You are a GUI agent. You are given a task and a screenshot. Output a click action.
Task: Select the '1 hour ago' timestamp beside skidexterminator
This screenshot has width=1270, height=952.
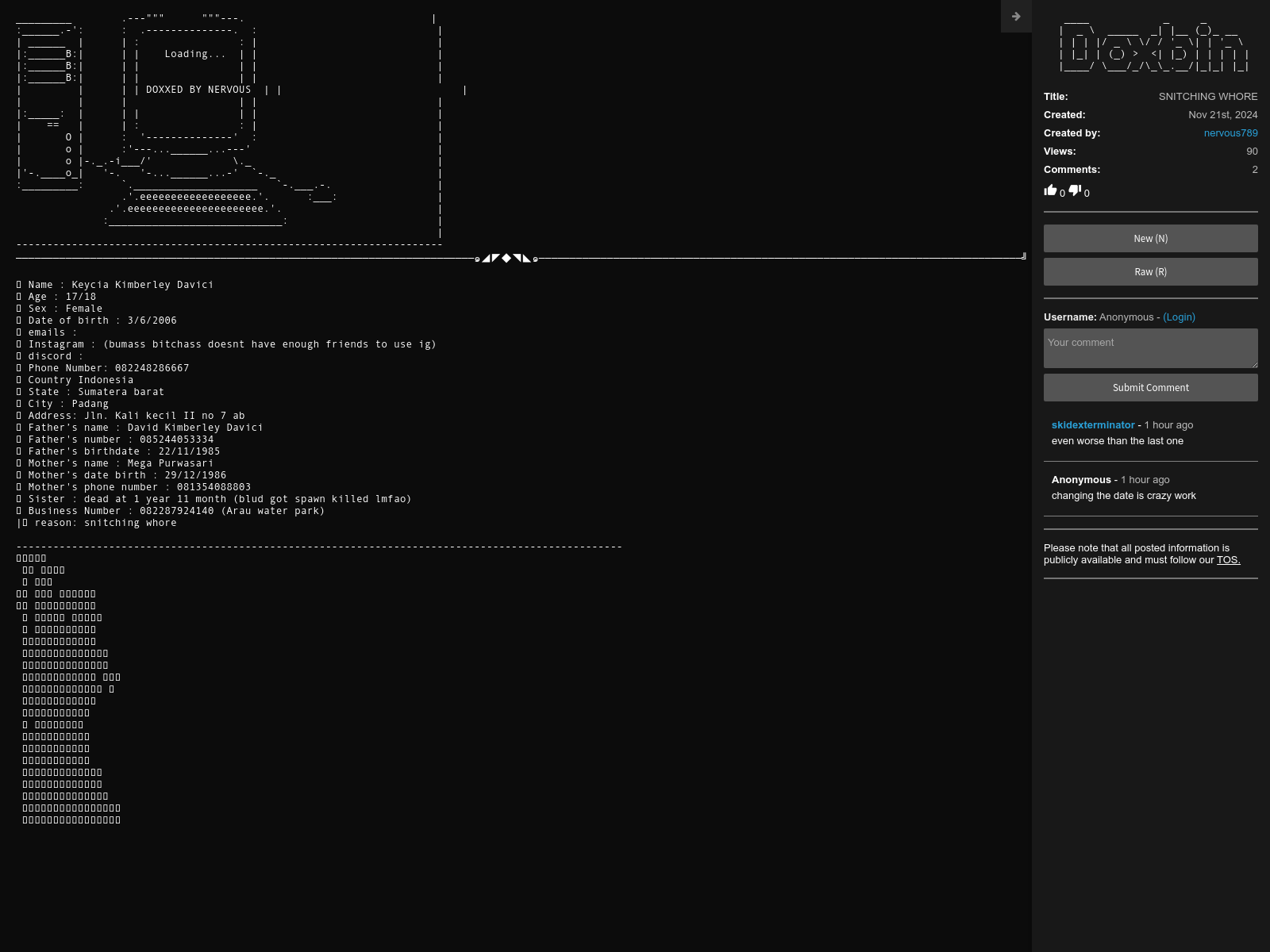[x=1168, y=425]
